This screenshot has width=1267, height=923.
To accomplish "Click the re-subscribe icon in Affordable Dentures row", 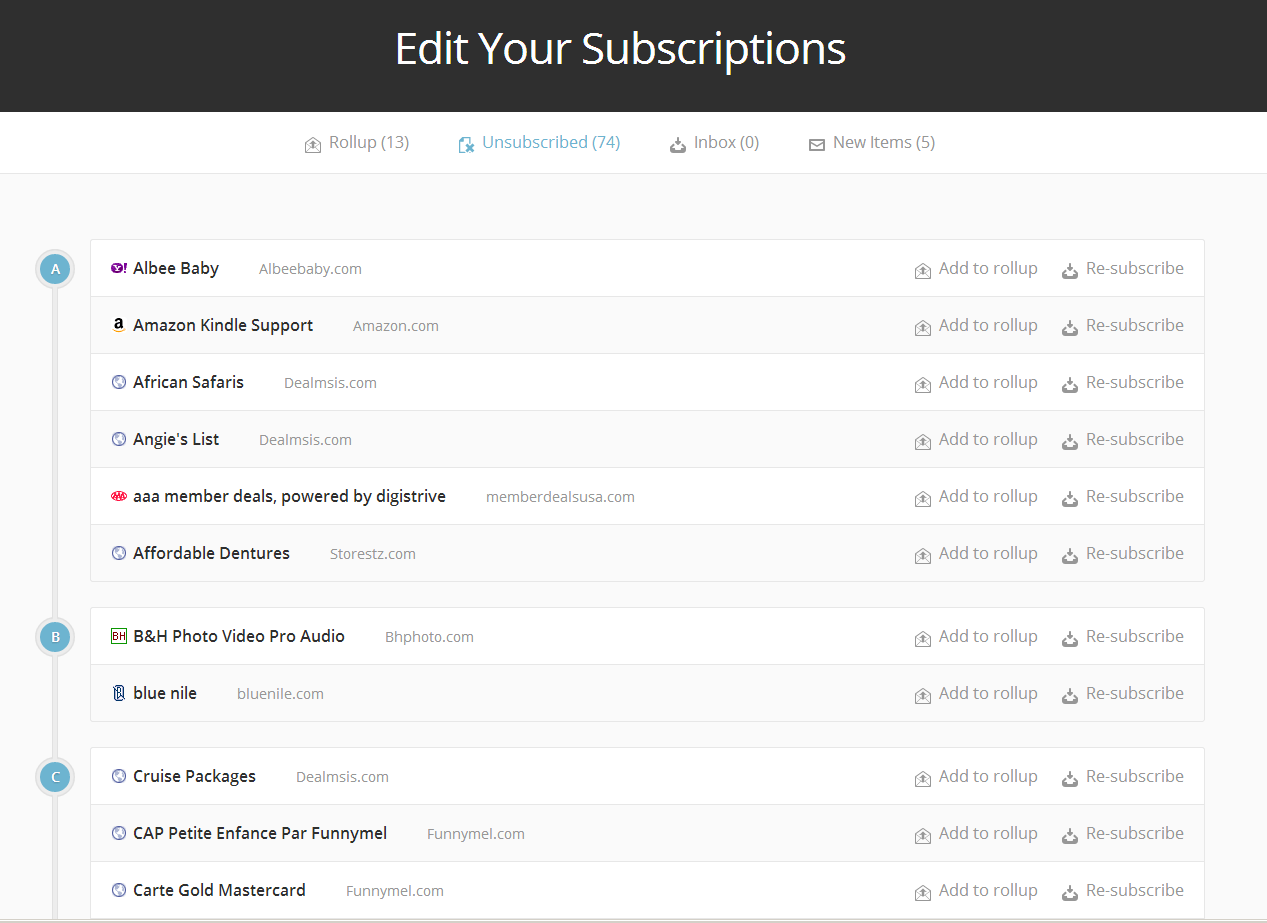I will (x=1070, y=555).
